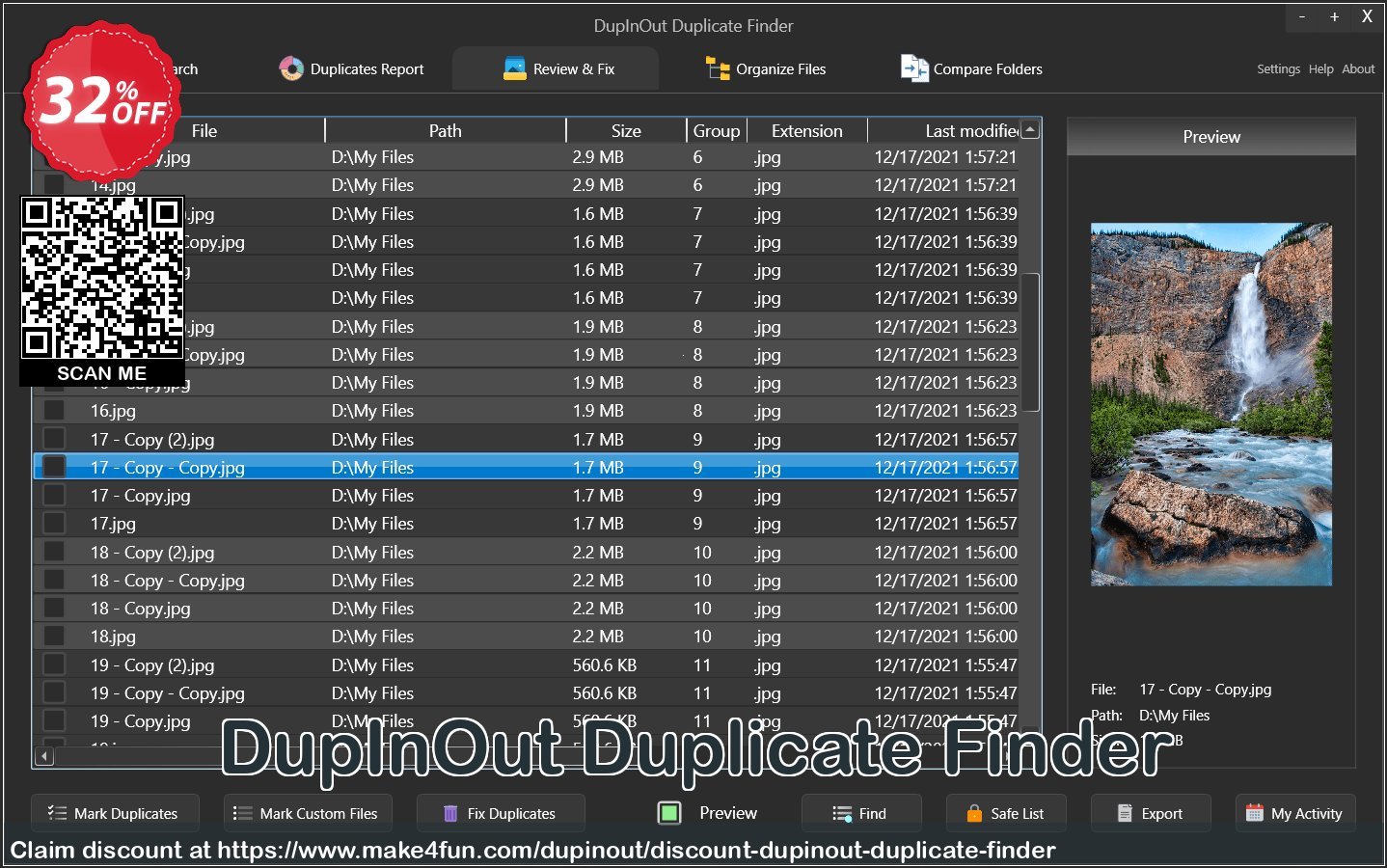Sort by the Size column header
Screen dimensions: 1387x868
626,130
